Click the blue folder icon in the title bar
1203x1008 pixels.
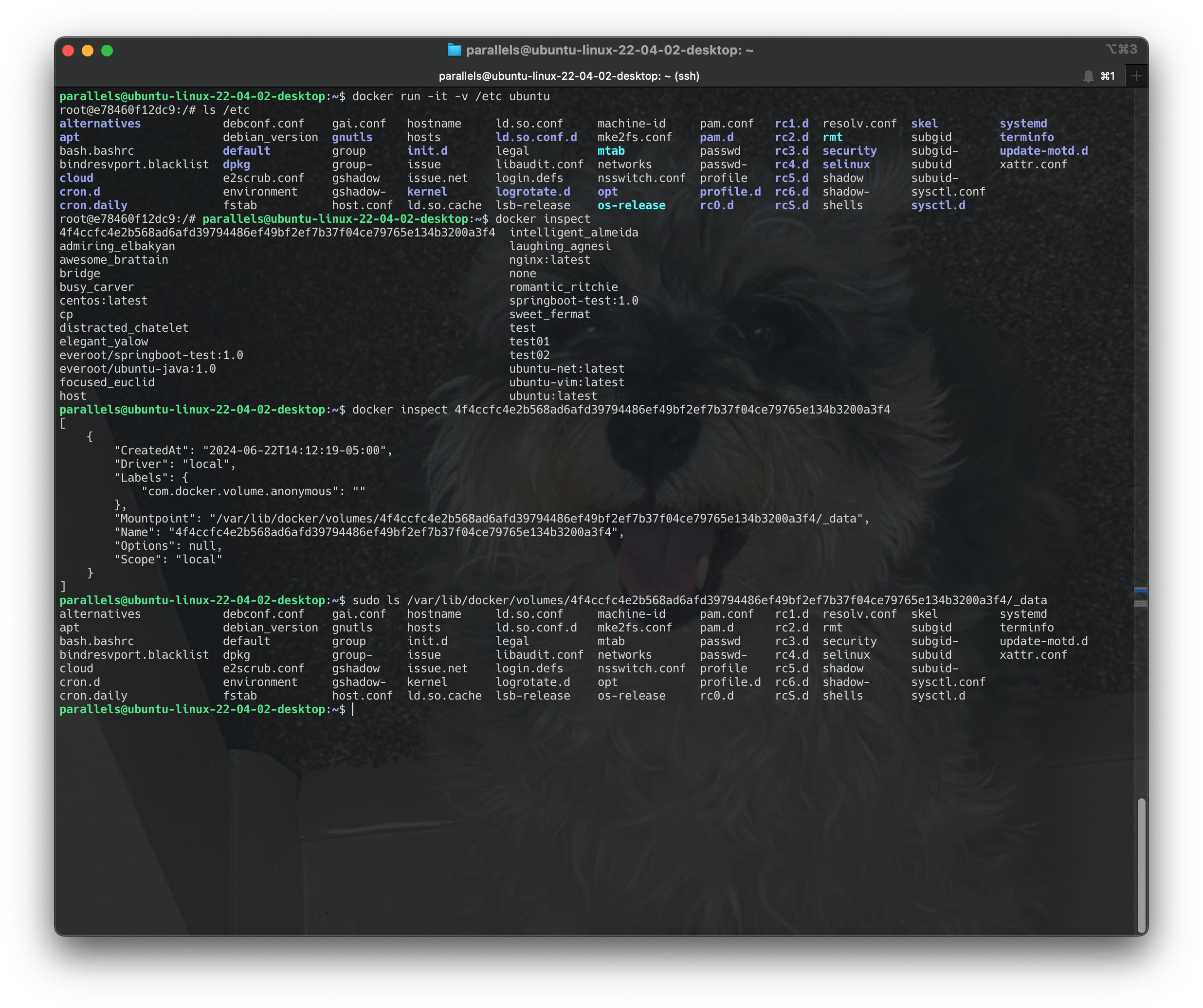454,50
